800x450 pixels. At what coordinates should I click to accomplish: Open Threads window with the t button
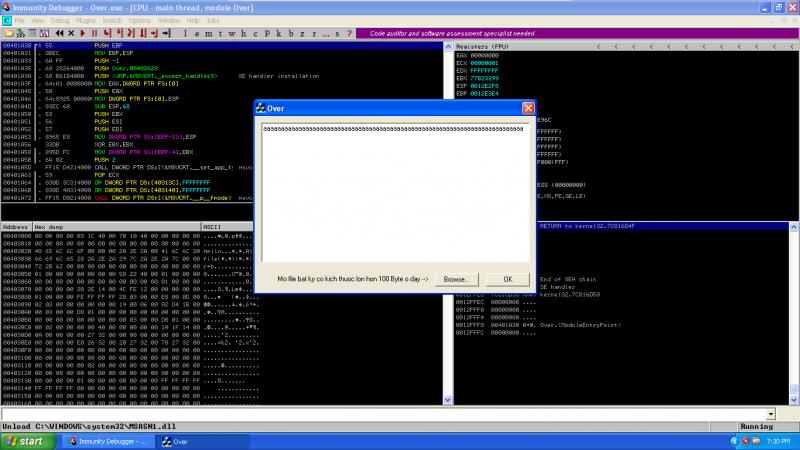click(x=220, y=34)
